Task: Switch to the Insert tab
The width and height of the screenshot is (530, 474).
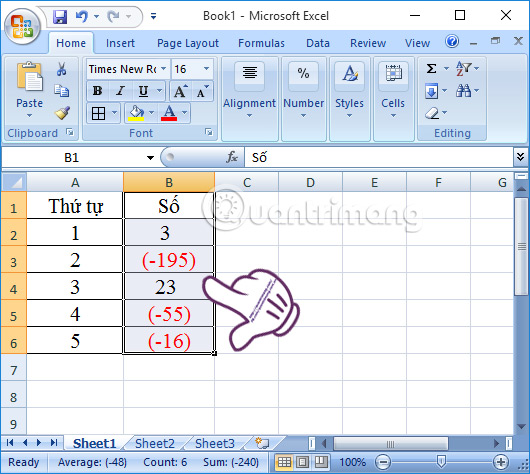Action: click(x=120, y=43)
